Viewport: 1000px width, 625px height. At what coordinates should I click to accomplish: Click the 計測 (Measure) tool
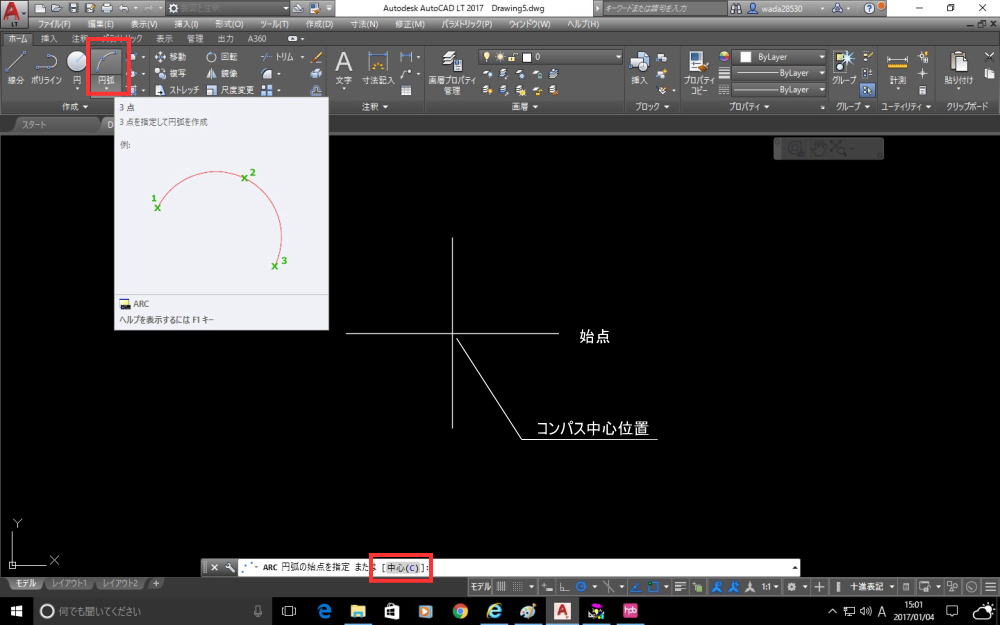(897, 69)
